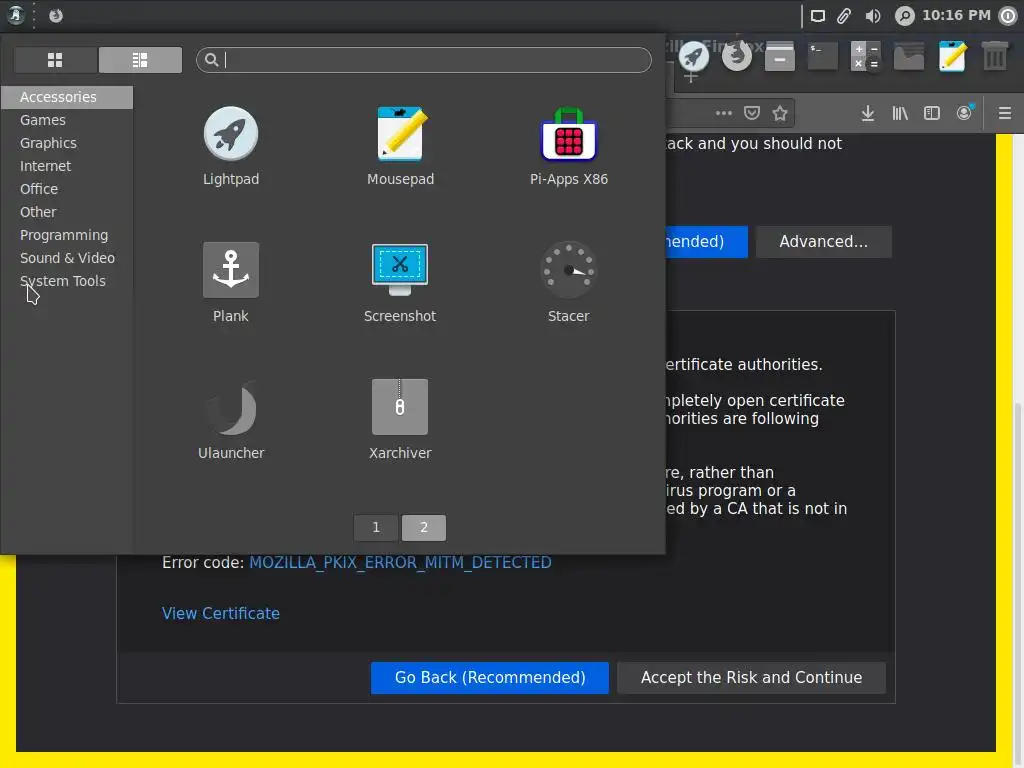Viewport: 1024px width, 768px height.
Task: Select the Other category
Action: coord(67,212)
